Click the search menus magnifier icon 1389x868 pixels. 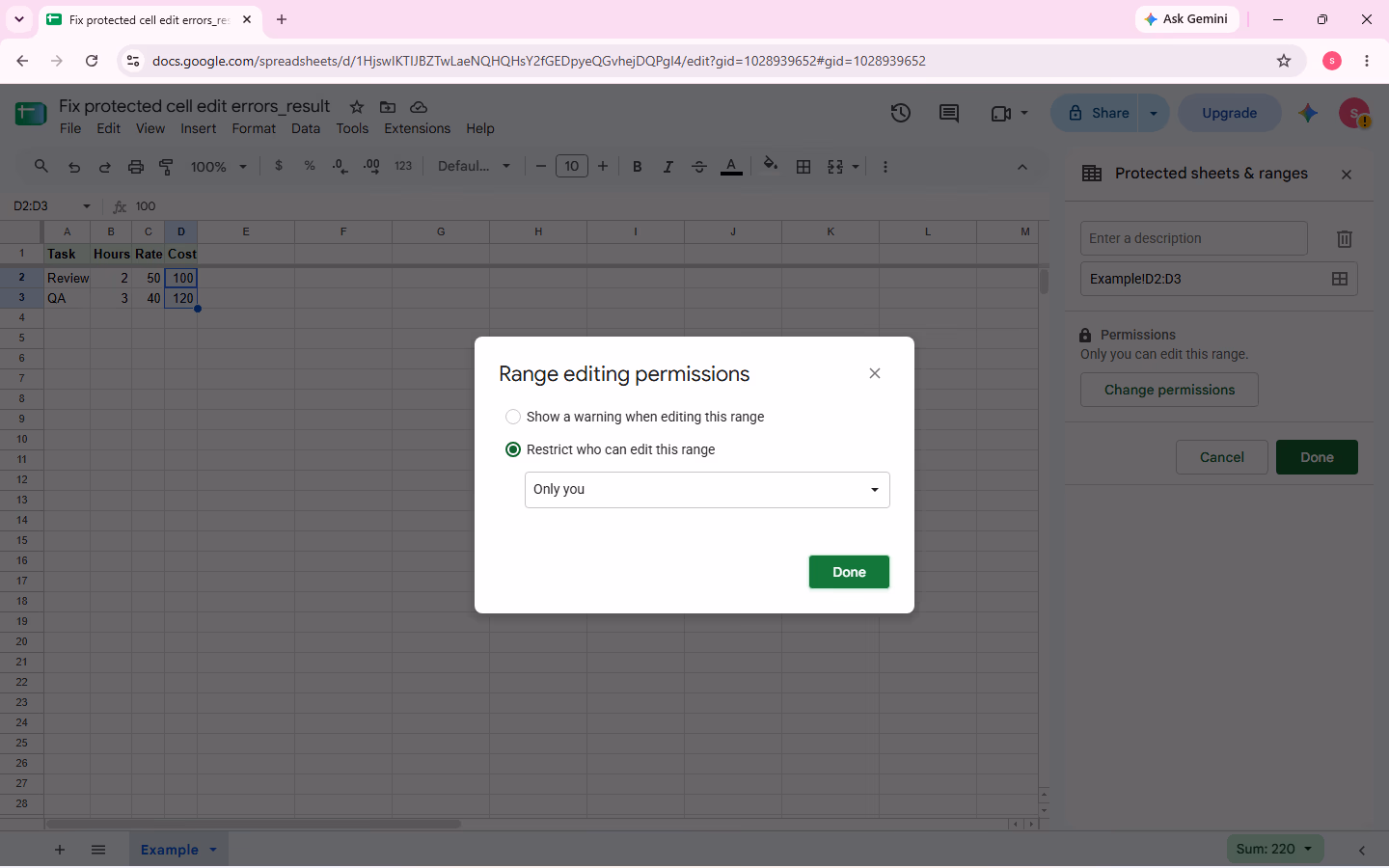41,166
